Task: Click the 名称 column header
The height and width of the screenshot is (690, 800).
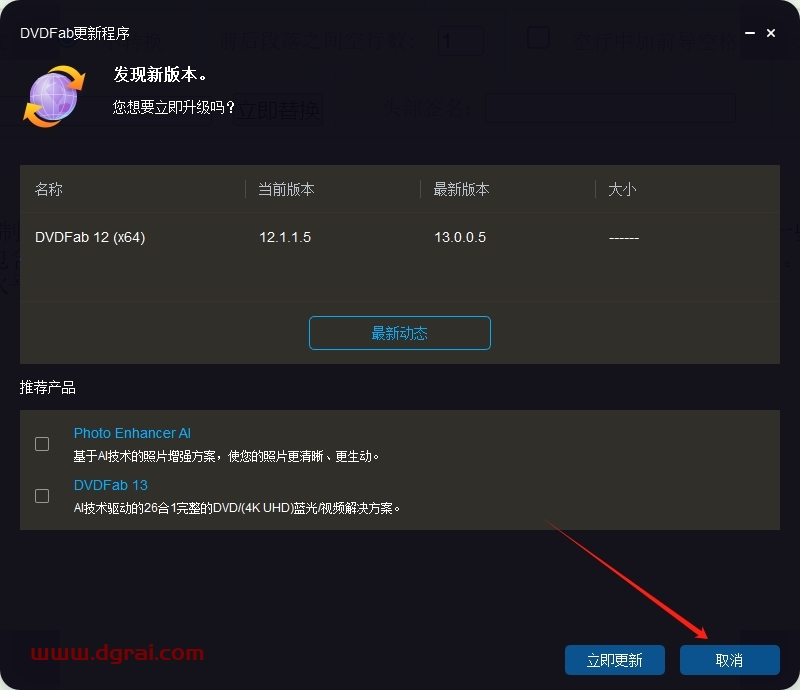Action: point(48,189)
